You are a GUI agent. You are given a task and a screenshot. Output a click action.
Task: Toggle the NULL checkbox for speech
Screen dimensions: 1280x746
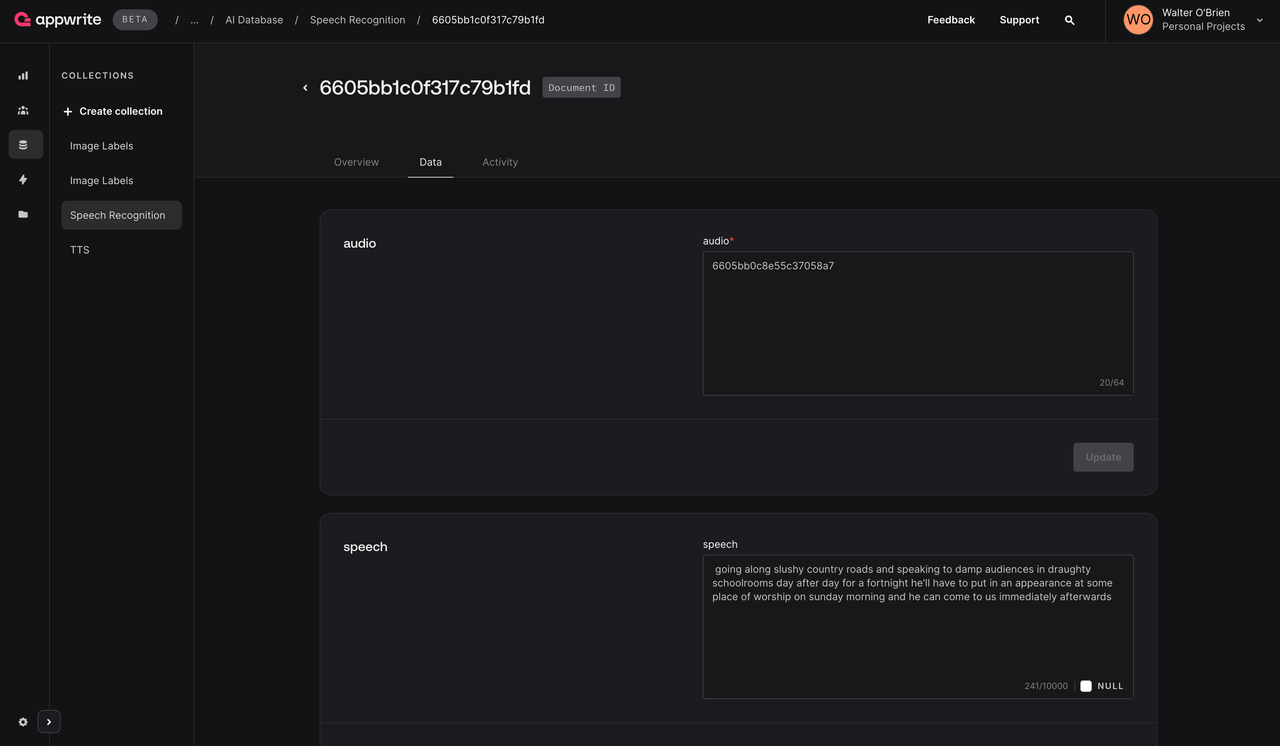pyautogui.click(x=1086, y=686)
